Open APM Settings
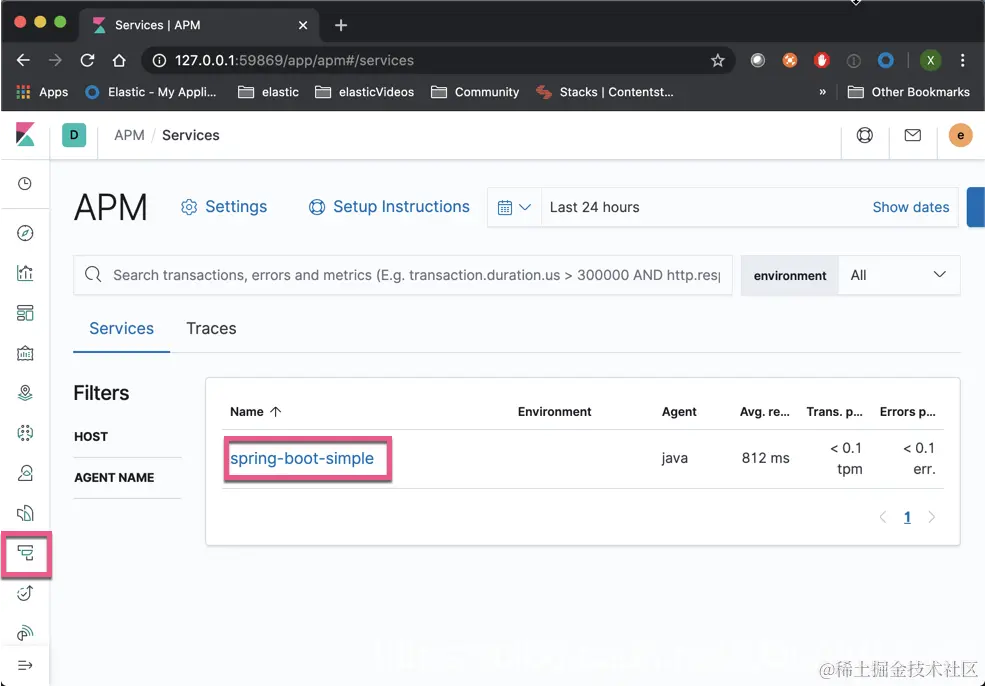 point(224,207)
